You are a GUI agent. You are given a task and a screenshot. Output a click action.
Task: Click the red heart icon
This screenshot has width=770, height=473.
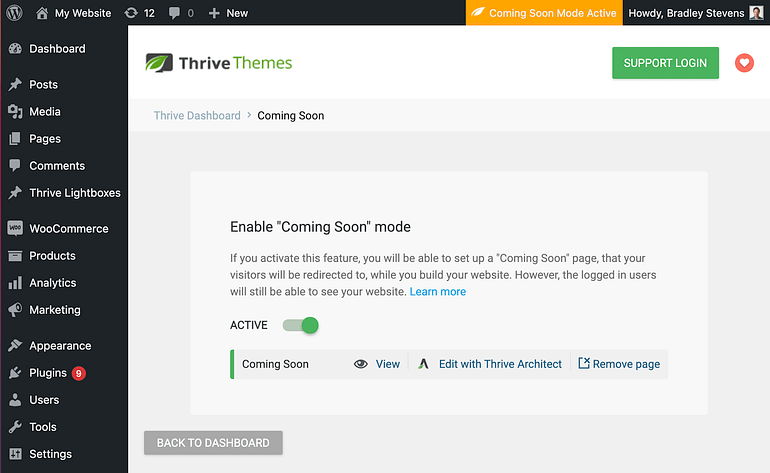click(x=744, y=63)
